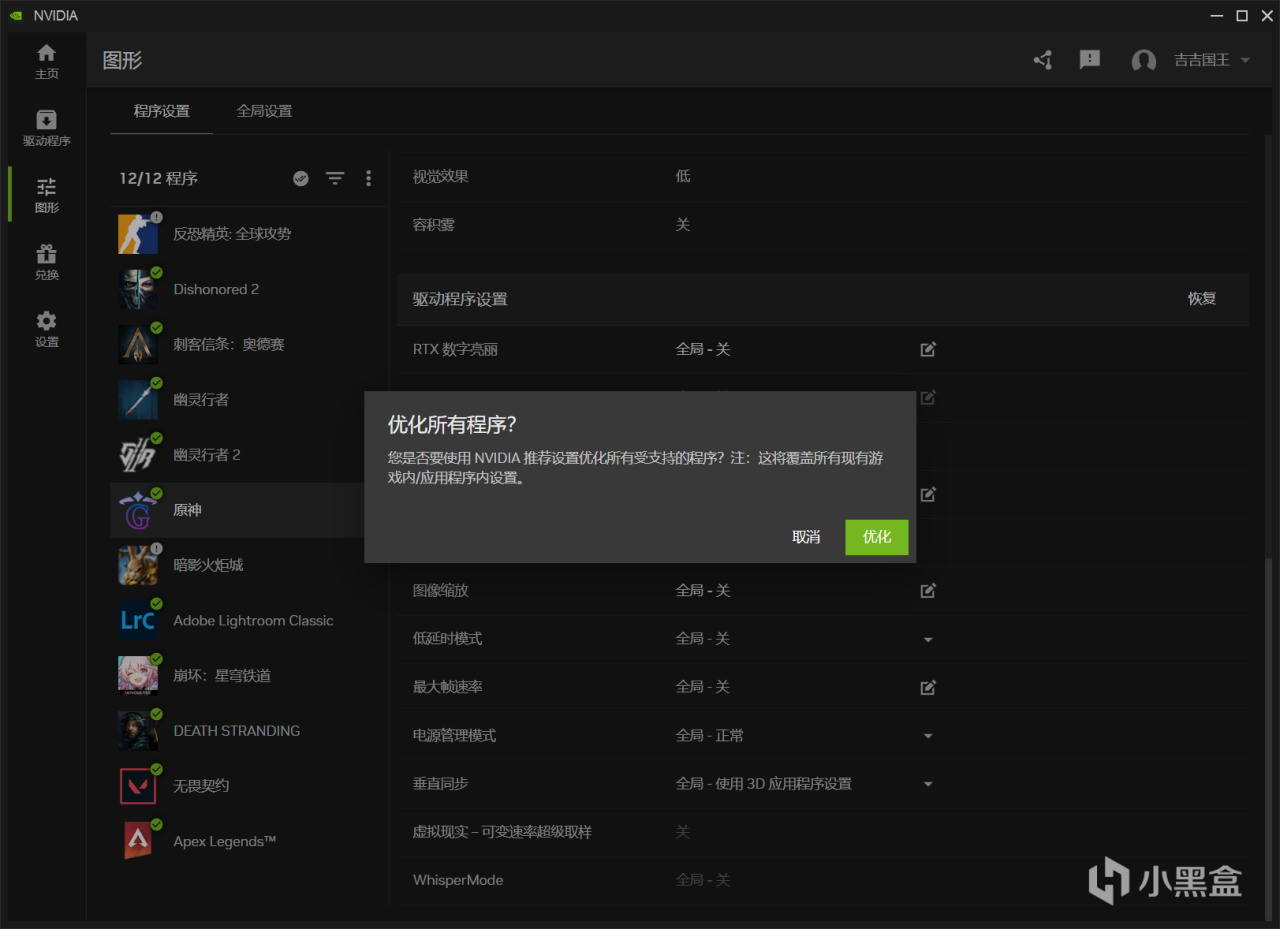Click the WhisperMode setting label
This screenshot has height=929, width=1280.
tap(458, 880)
